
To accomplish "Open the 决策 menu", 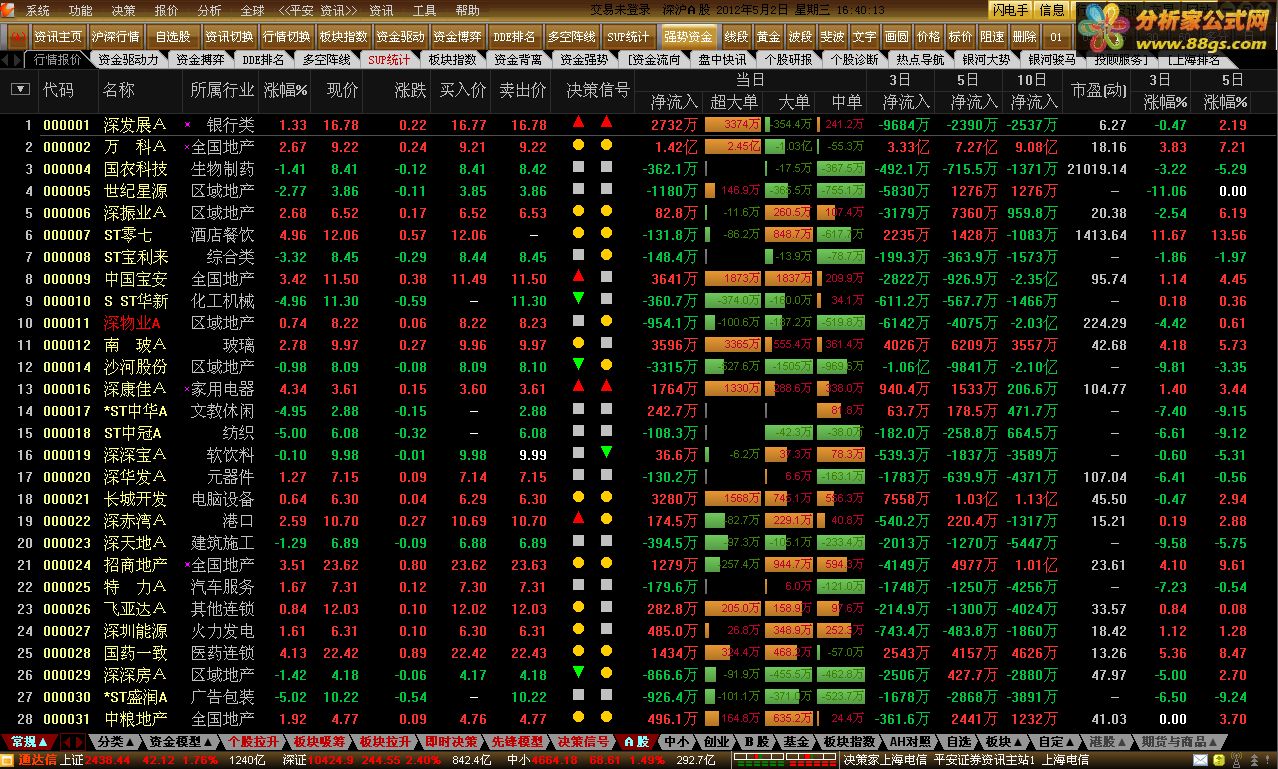I will click(x=124, y=10).
